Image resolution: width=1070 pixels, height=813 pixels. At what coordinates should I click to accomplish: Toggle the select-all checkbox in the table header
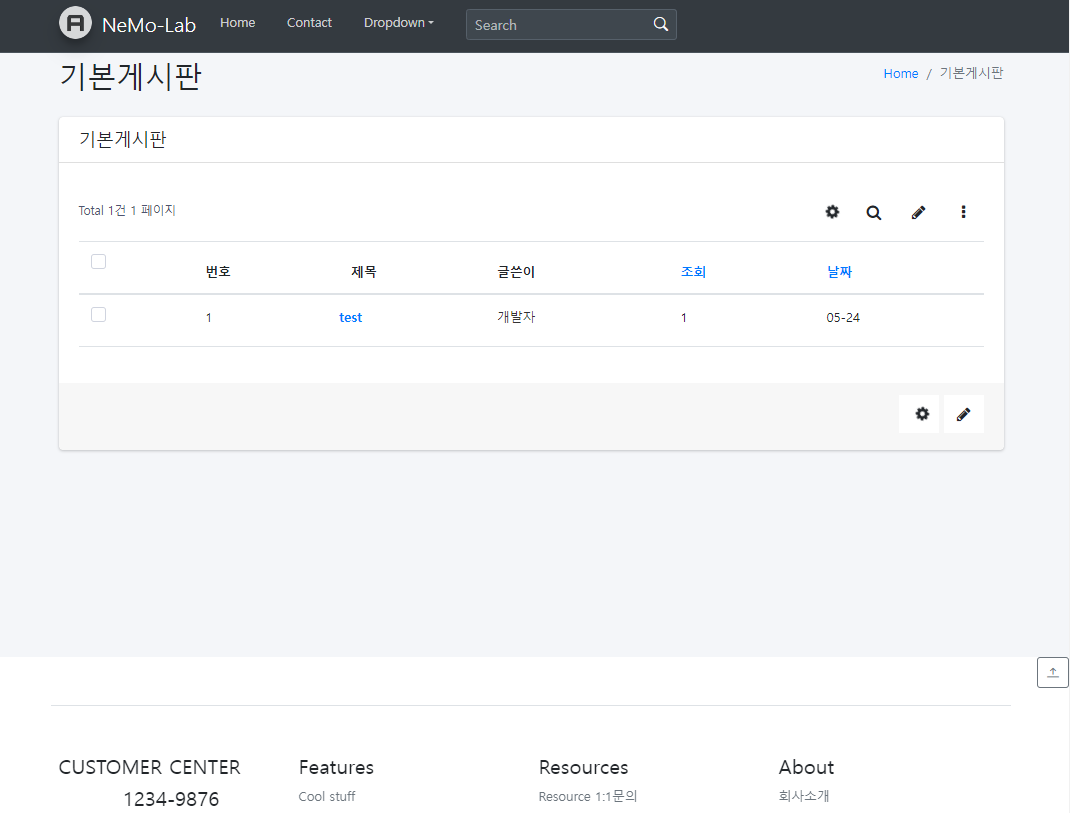click(98, 262)
